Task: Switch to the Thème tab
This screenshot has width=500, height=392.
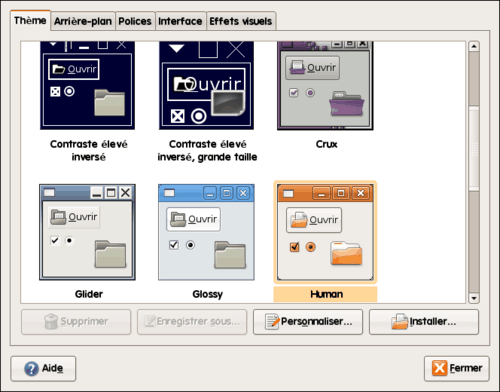Action: point(30,21)
